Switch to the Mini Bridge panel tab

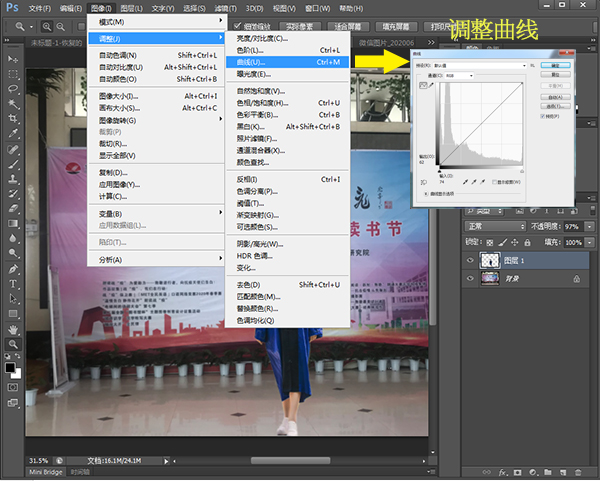click(47, 471)
